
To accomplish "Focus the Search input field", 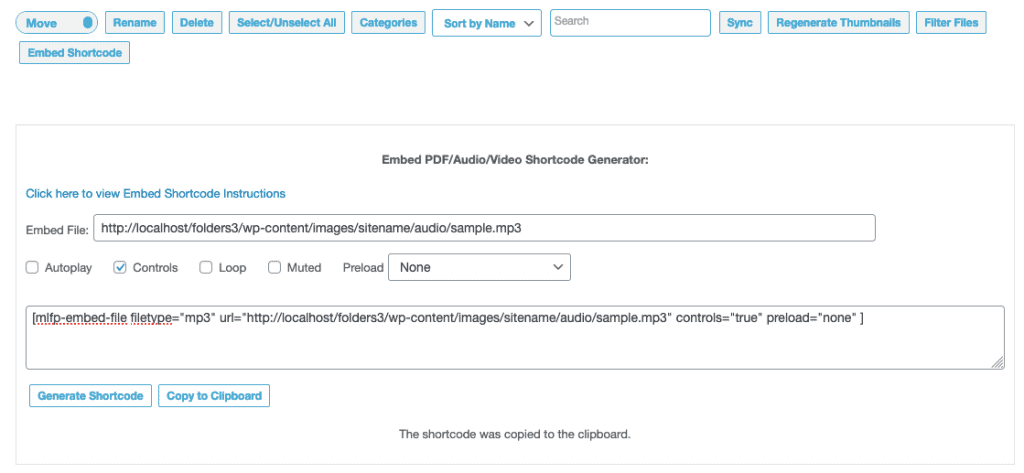I will point(630,22).
